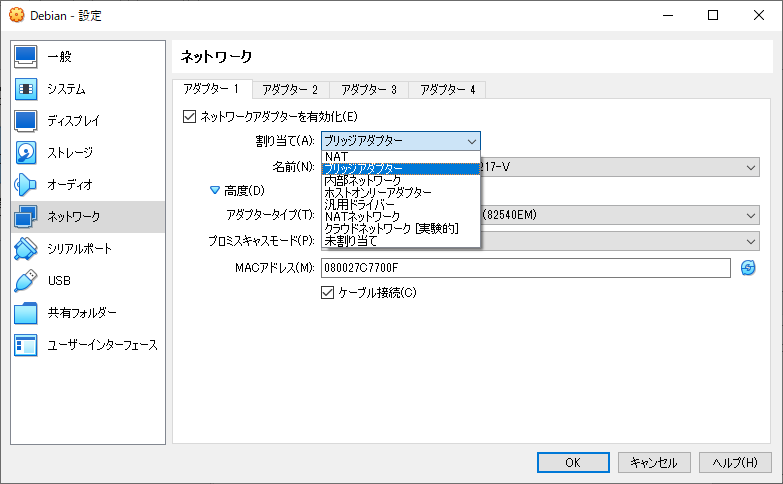The height and width of the screenshot is (484, 783).
Task: Open the USB plug icon
Action: [x=25, y=281]
